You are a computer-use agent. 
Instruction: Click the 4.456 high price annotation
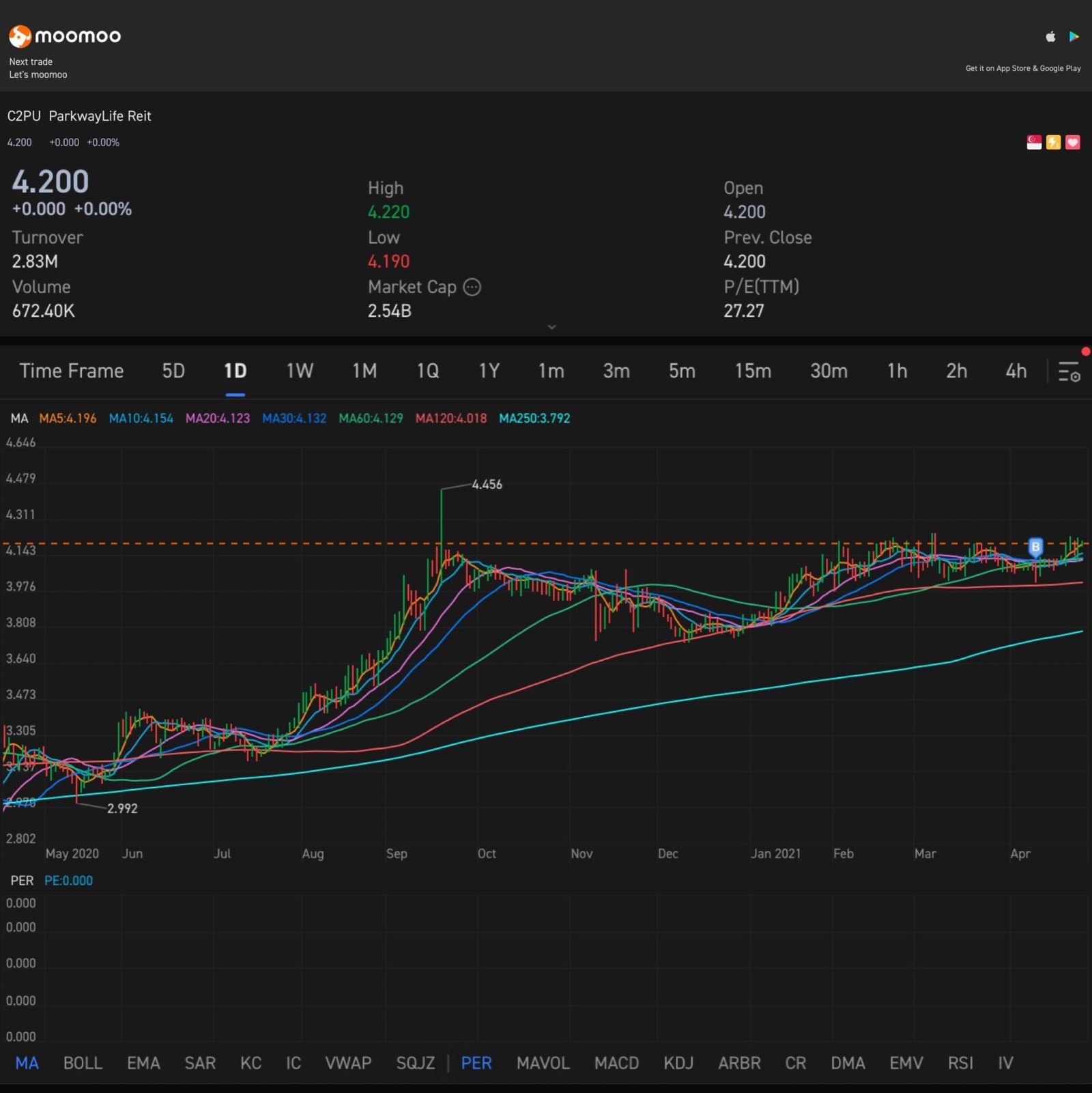click(487, 484)
